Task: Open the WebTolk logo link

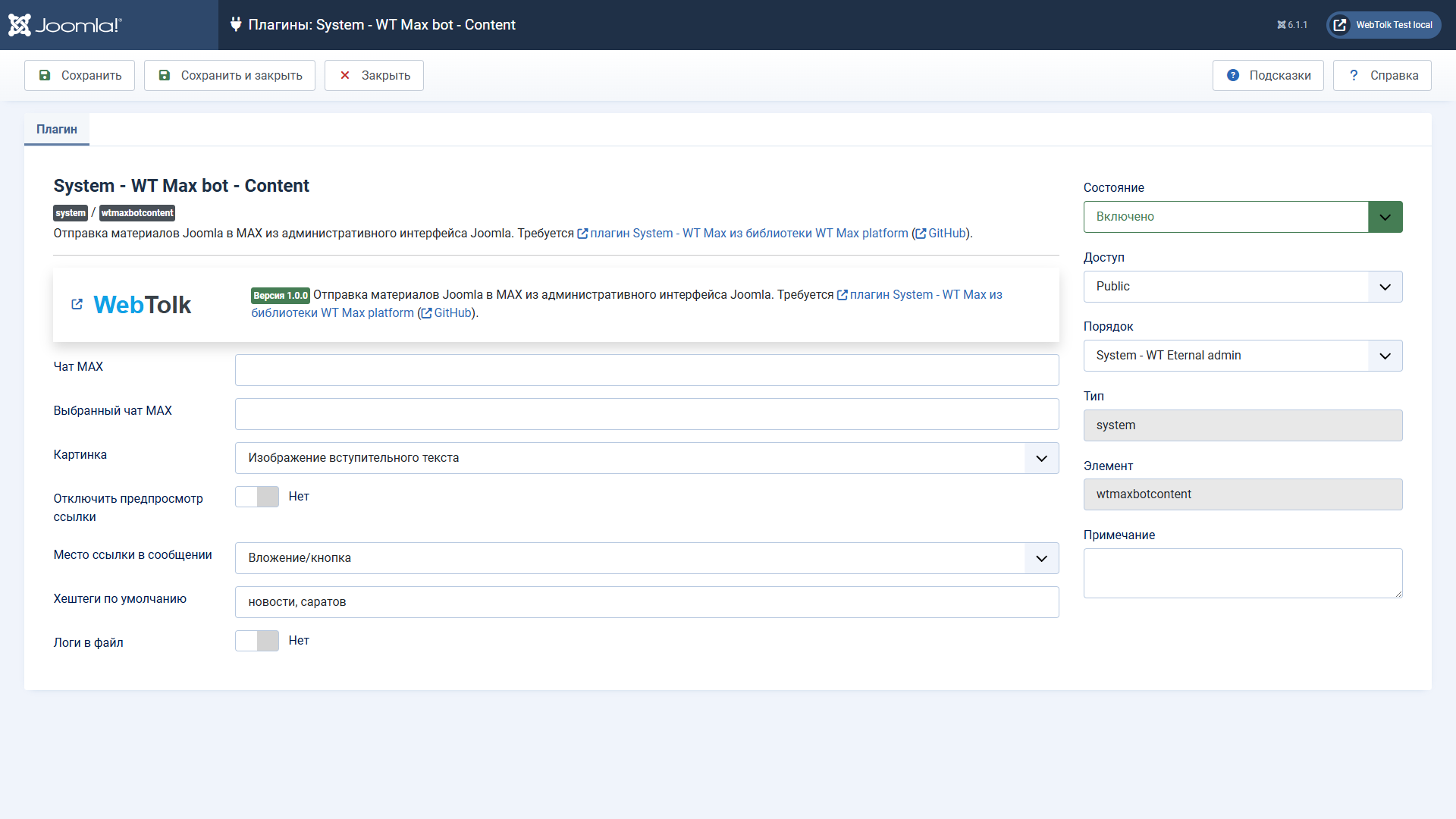Action: (x=142, y=305)
